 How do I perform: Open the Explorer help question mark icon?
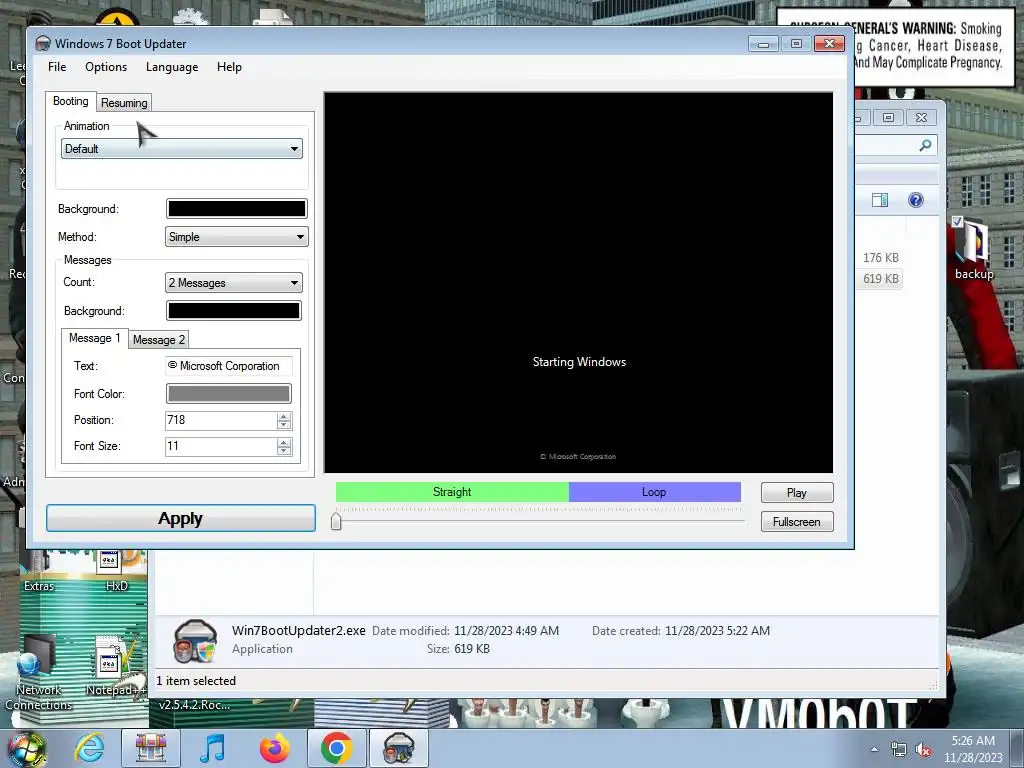(916, 200)
